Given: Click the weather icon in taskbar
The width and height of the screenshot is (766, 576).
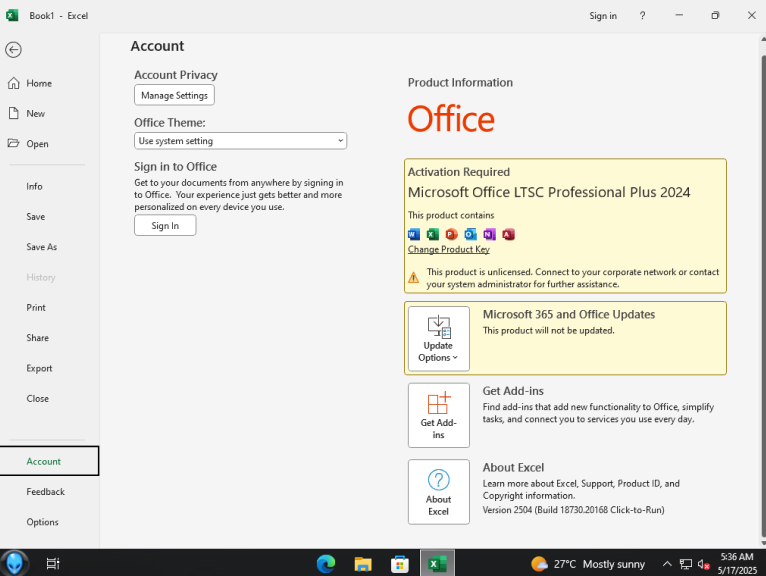Looking at the screenshot, I should coord(539,564).
